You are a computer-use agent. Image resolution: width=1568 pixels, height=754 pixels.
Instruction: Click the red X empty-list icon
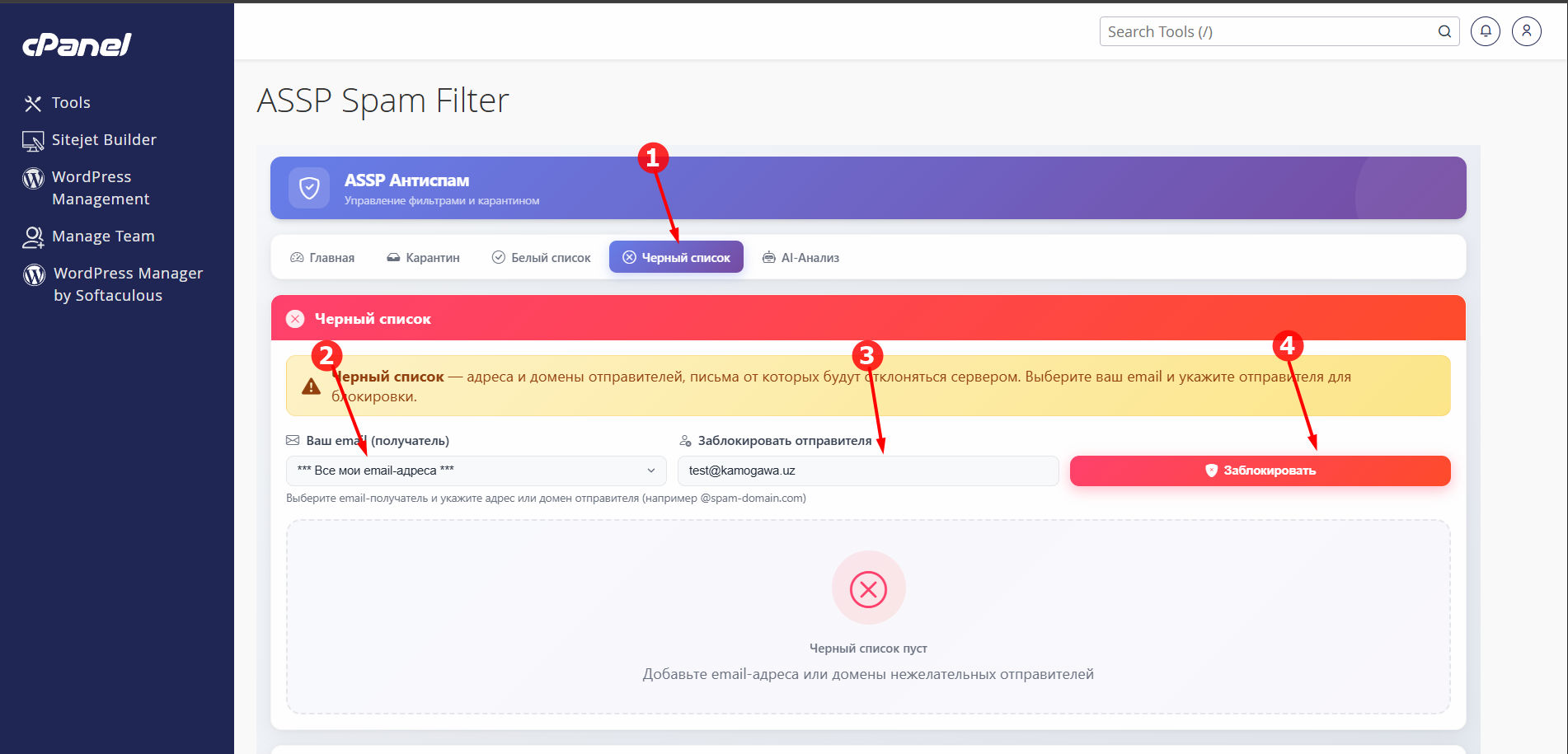click(x=868, y=588)
